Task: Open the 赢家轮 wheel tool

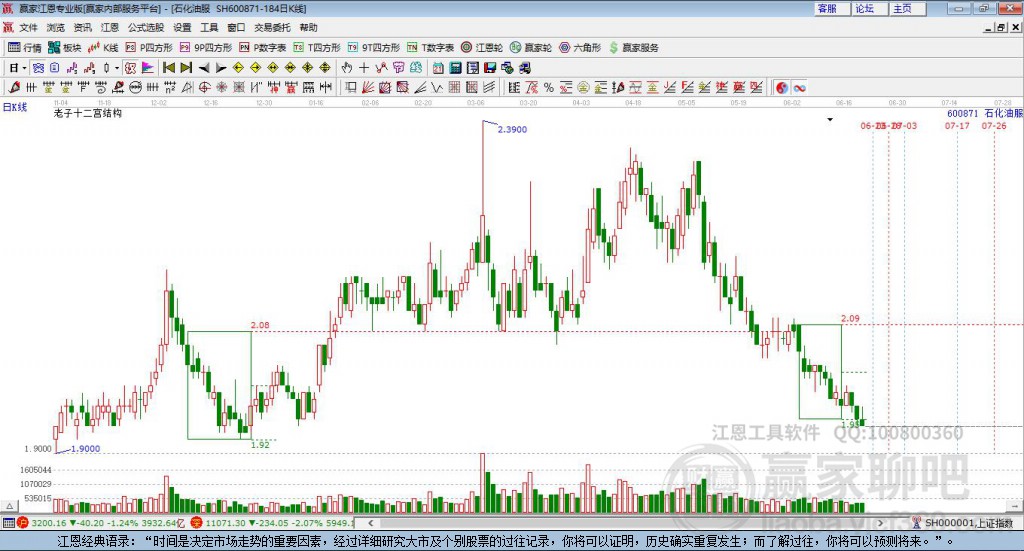Action: [x=531, y=48]
